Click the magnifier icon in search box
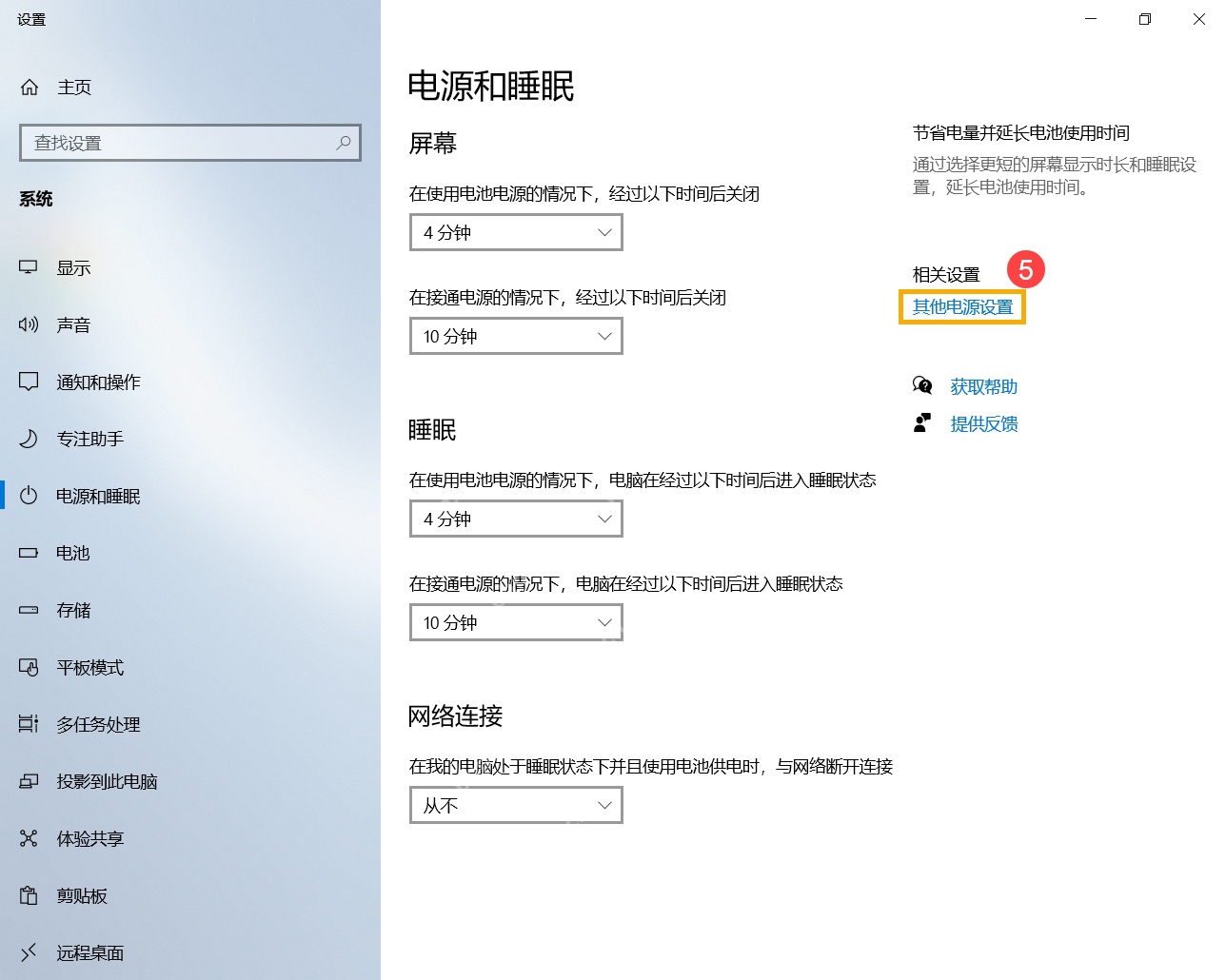Image resolution: width=1226 pixels, height=980 pixels. [x=344, y=143]
